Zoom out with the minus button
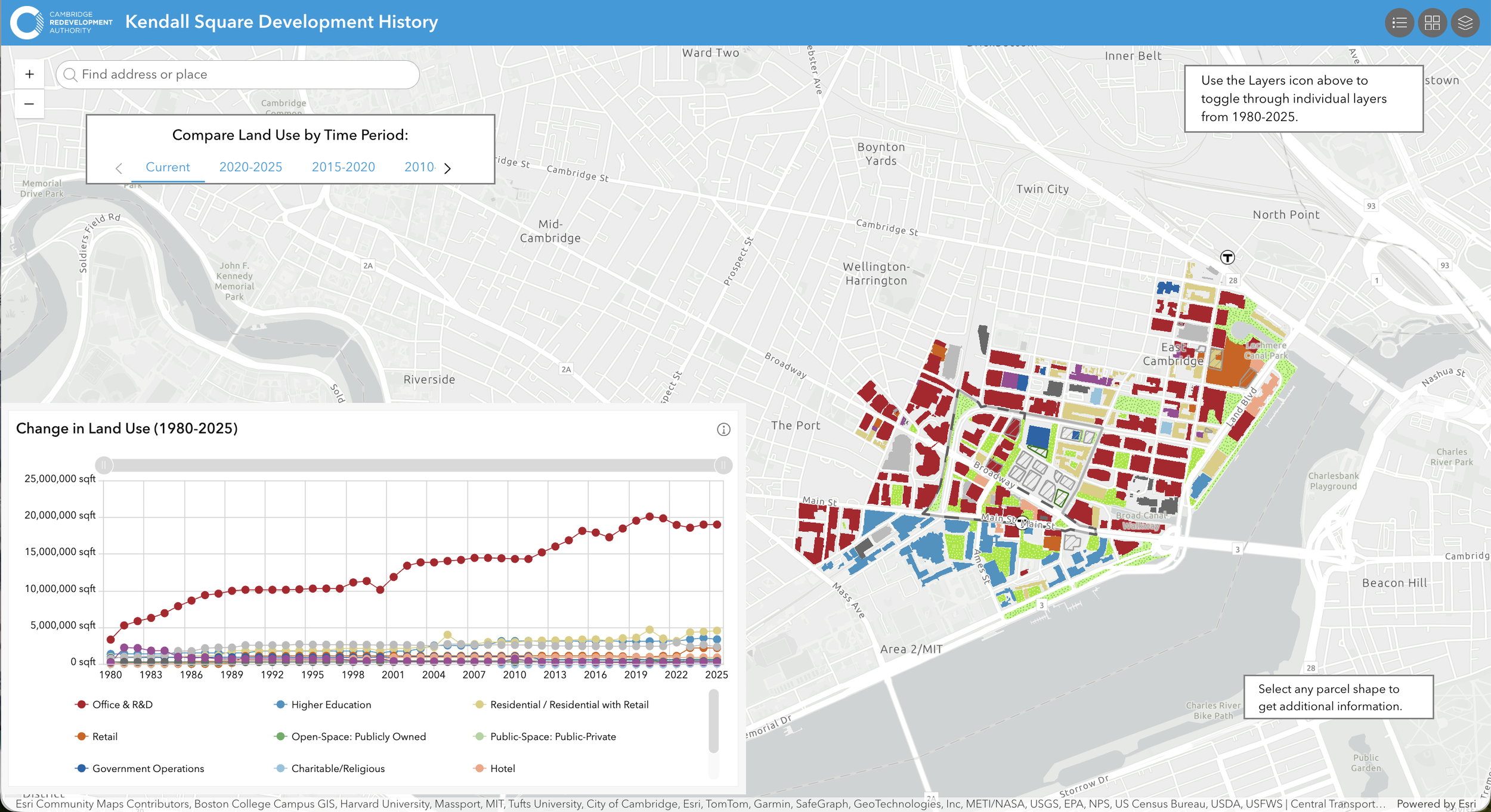Screen dimensions: 1491x812 29,104
